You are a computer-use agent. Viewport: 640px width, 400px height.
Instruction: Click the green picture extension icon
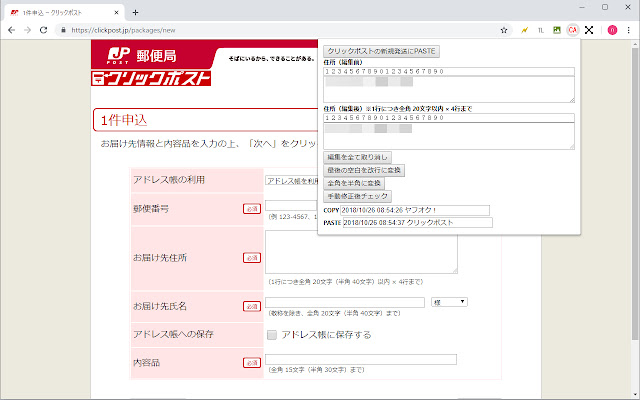pyautogui.click(x=557, y=30)
